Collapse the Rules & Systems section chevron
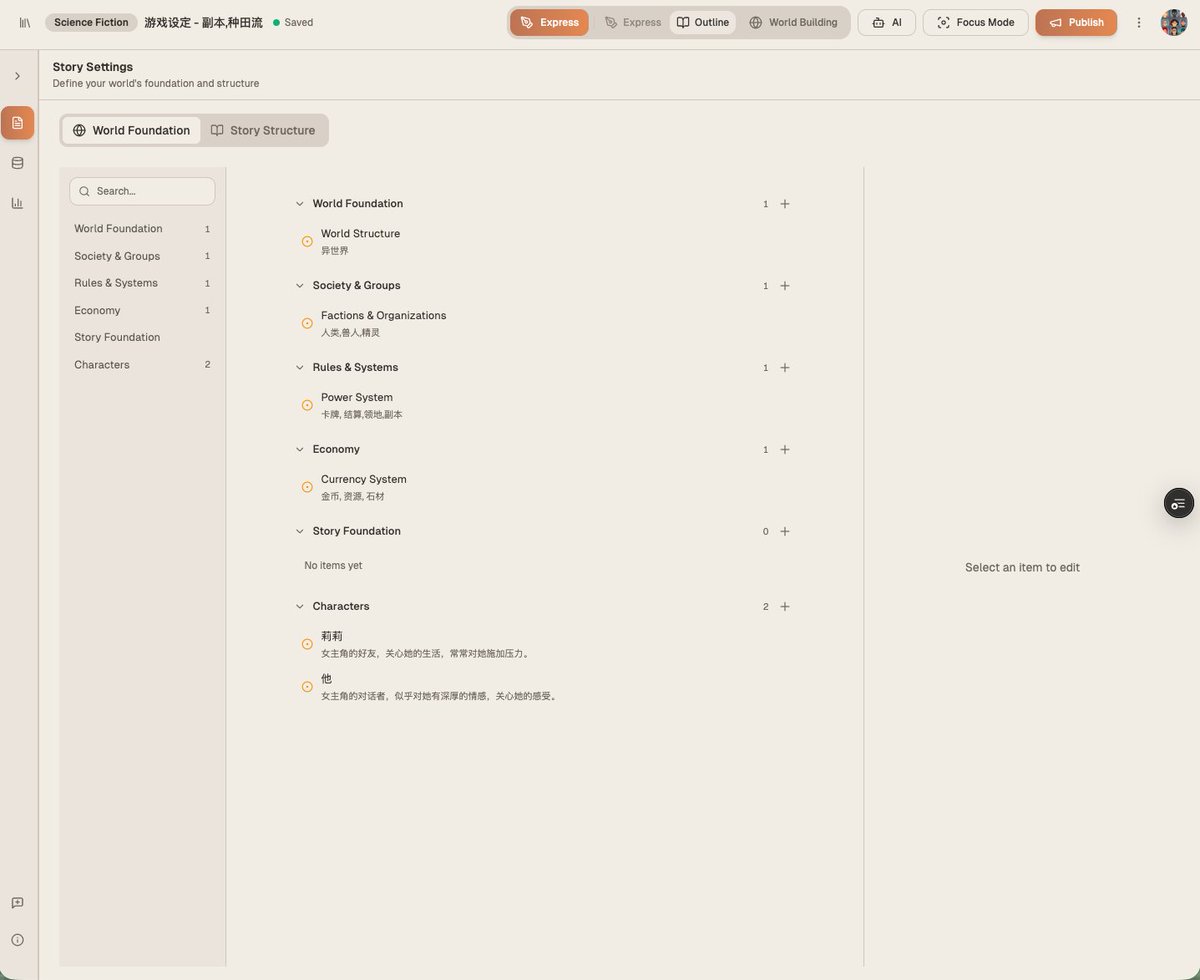This screenshot has width=1200, height=980. pyautogui.click(x=299, y=368)
